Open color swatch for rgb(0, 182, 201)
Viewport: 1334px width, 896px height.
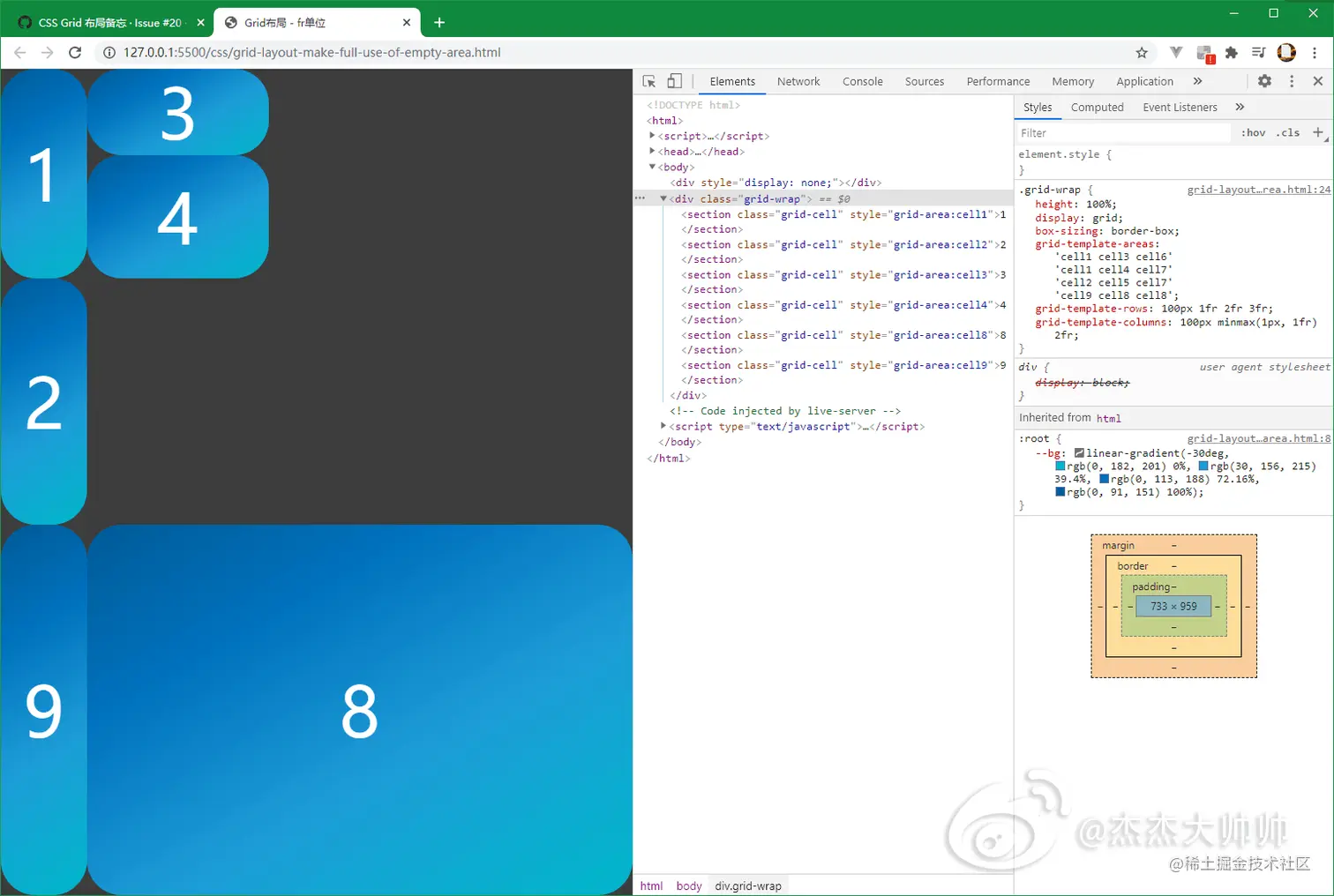coord(1060,466)
